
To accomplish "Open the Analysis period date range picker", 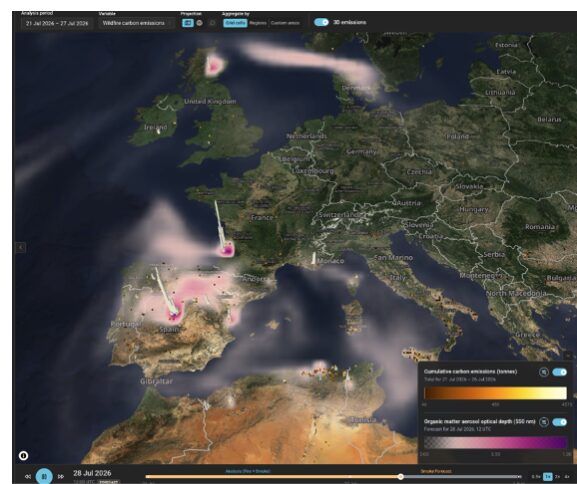I will pos(57,23).
